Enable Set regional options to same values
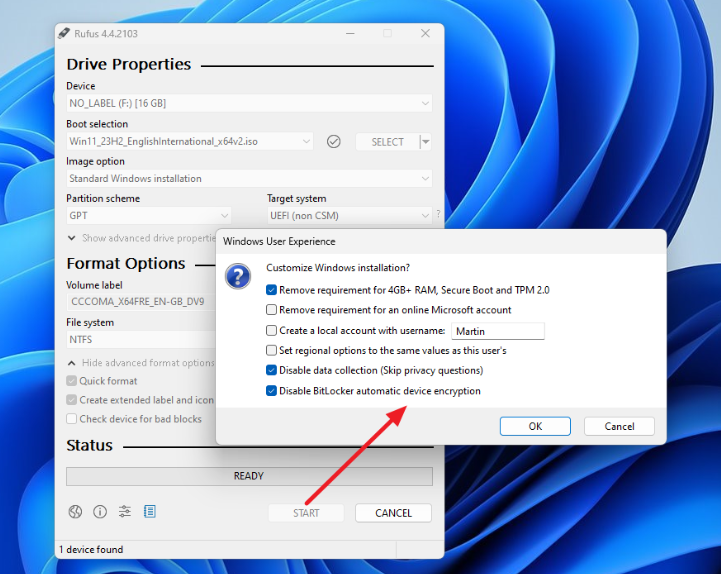 271,350
